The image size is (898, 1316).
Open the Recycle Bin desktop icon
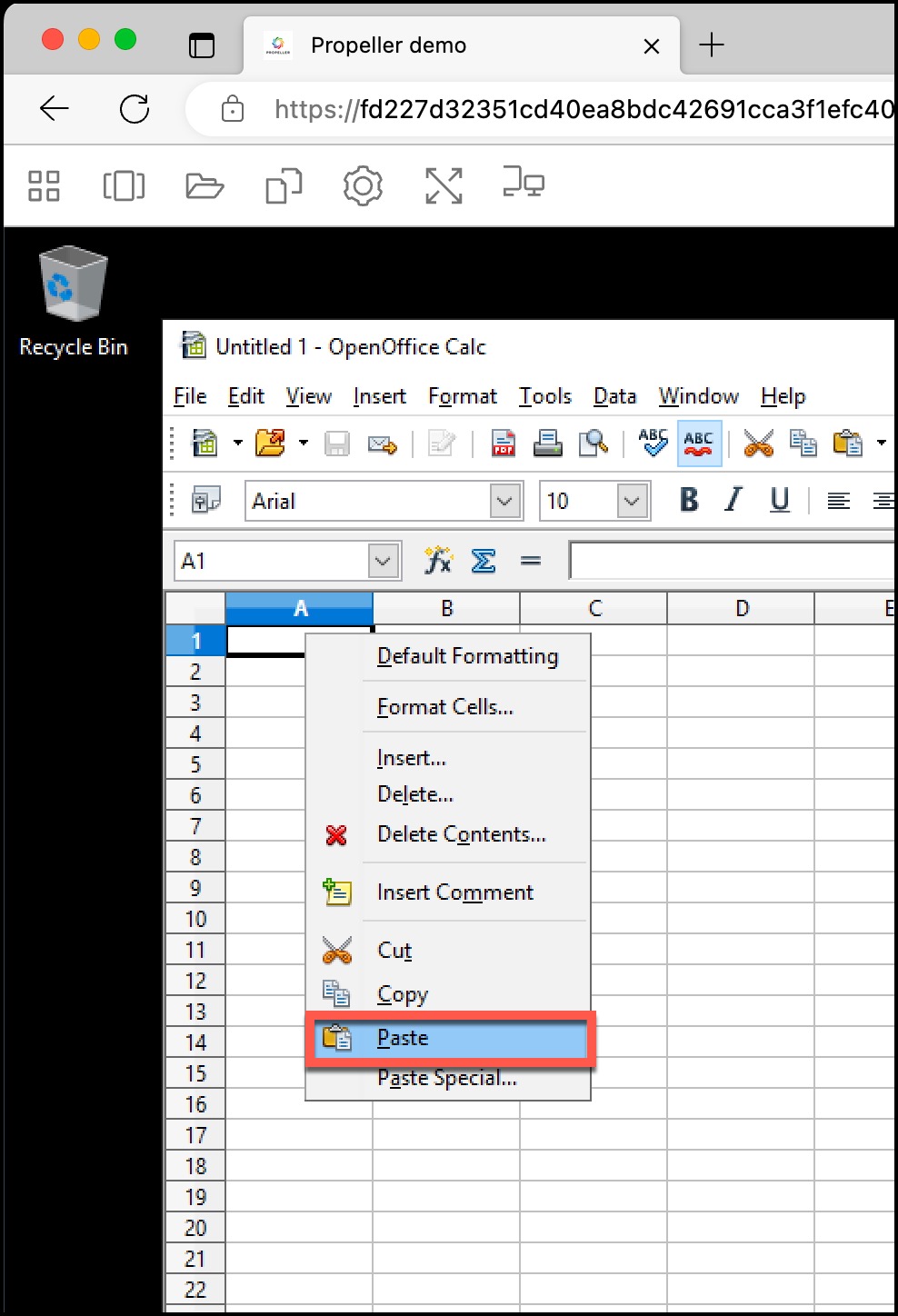point(74,302)
